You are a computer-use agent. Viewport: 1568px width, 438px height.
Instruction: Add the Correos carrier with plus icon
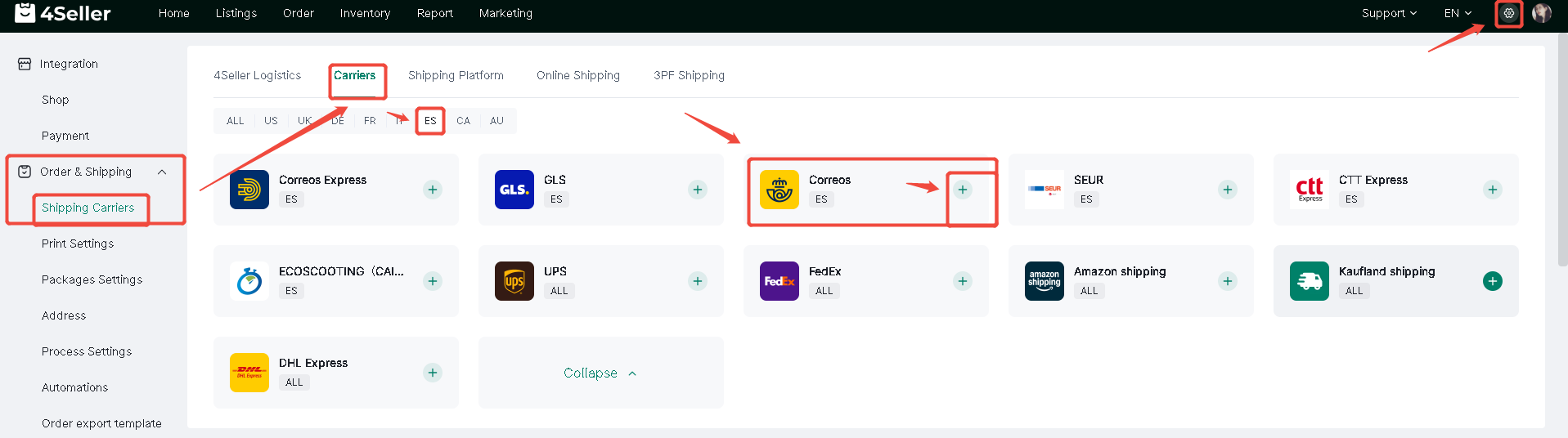tap(963, 190)
